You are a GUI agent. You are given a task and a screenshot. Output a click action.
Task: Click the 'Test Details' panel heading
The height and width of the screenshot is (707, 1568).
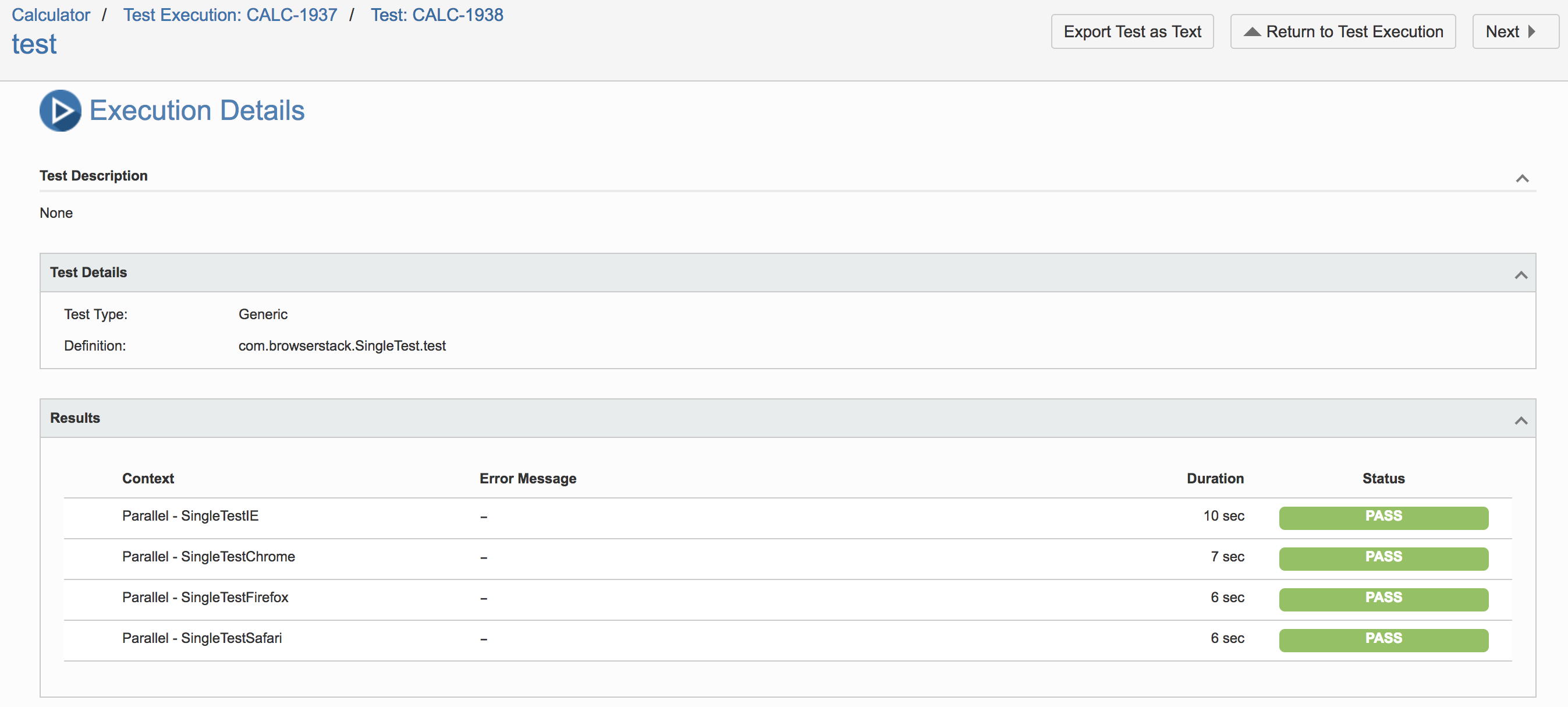point(88,273)
